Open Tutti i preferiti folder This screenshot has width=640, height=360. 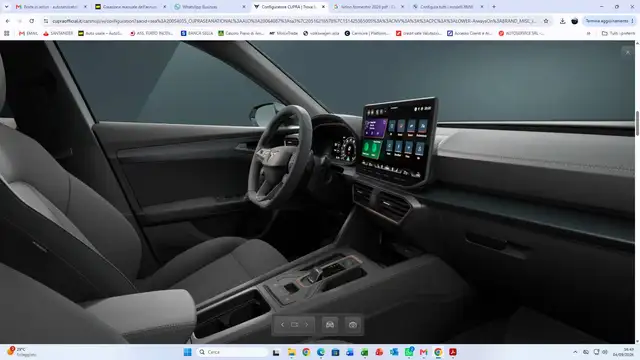[618, 33]
